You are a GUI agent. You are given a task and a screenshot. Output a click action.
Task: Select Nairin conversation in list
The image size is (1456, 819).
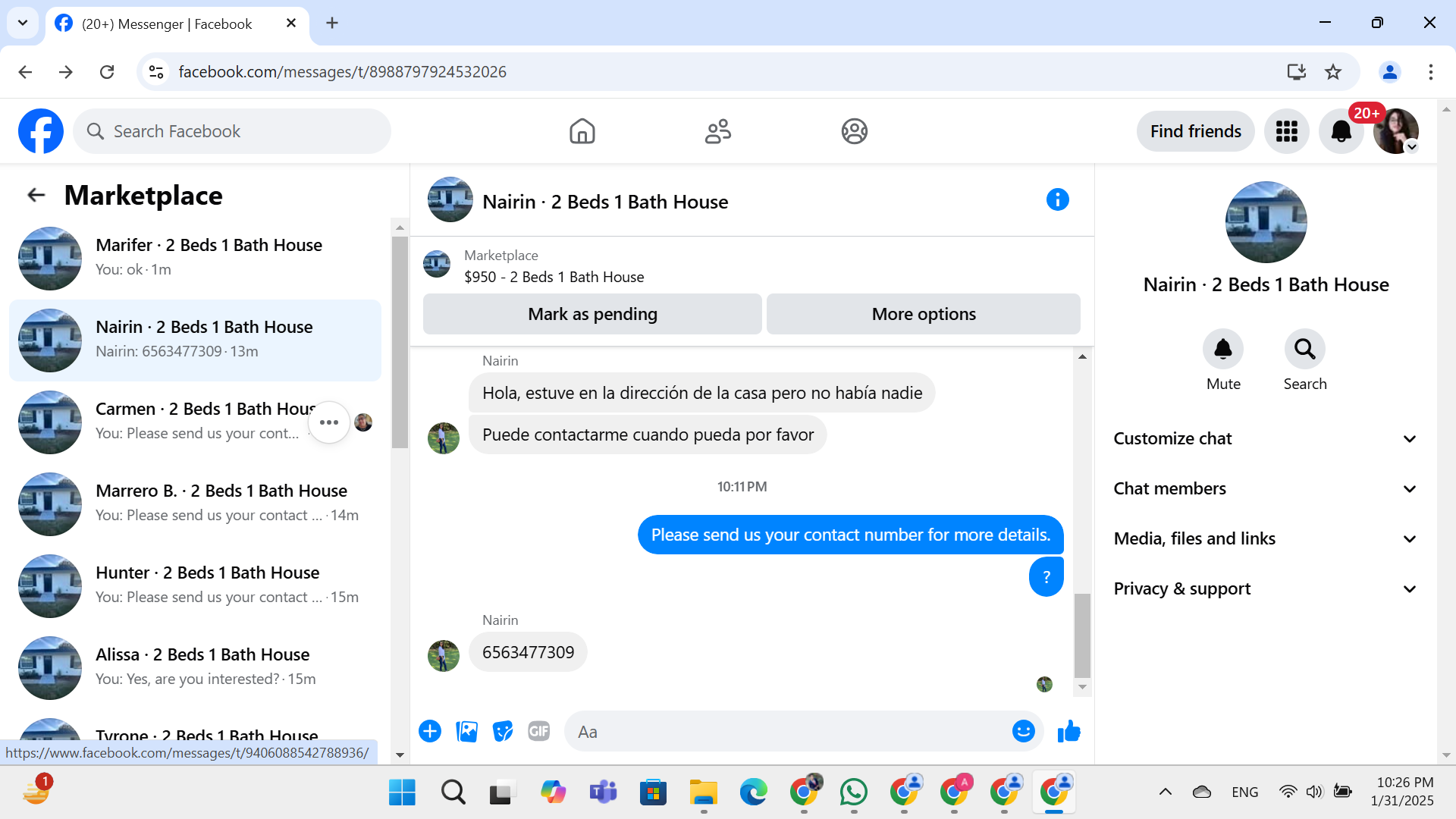[195, 340]
